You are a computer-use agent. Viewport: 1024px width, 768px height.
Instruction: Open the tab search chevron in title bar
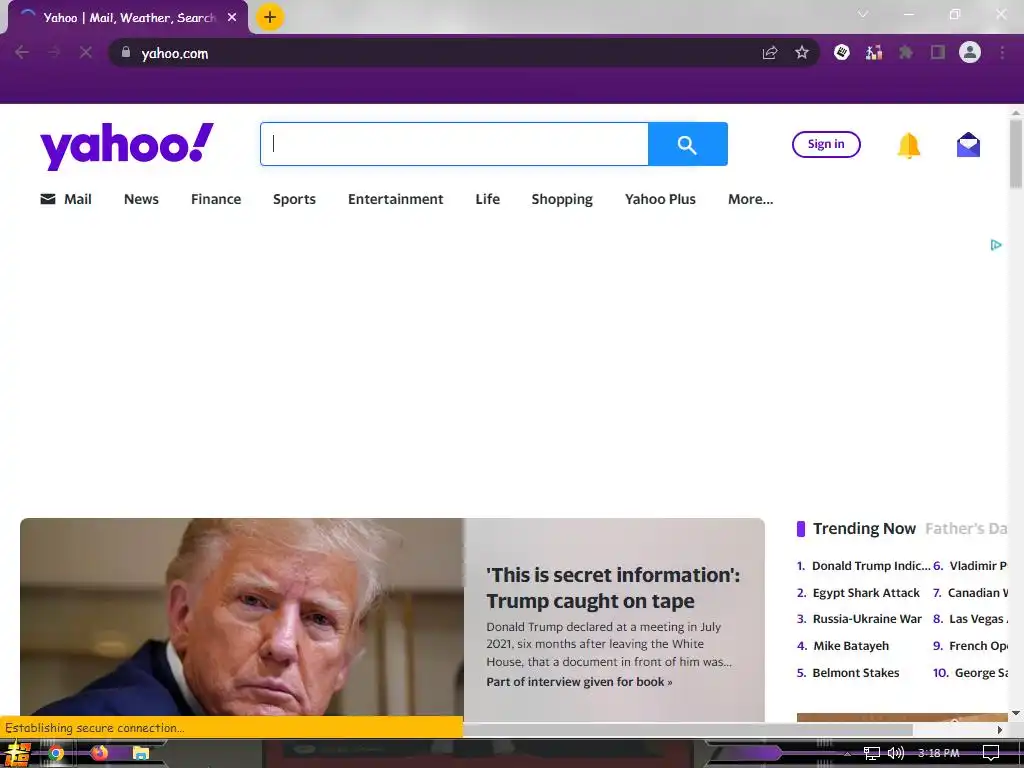pyautogui.click(x=863, y=14)
